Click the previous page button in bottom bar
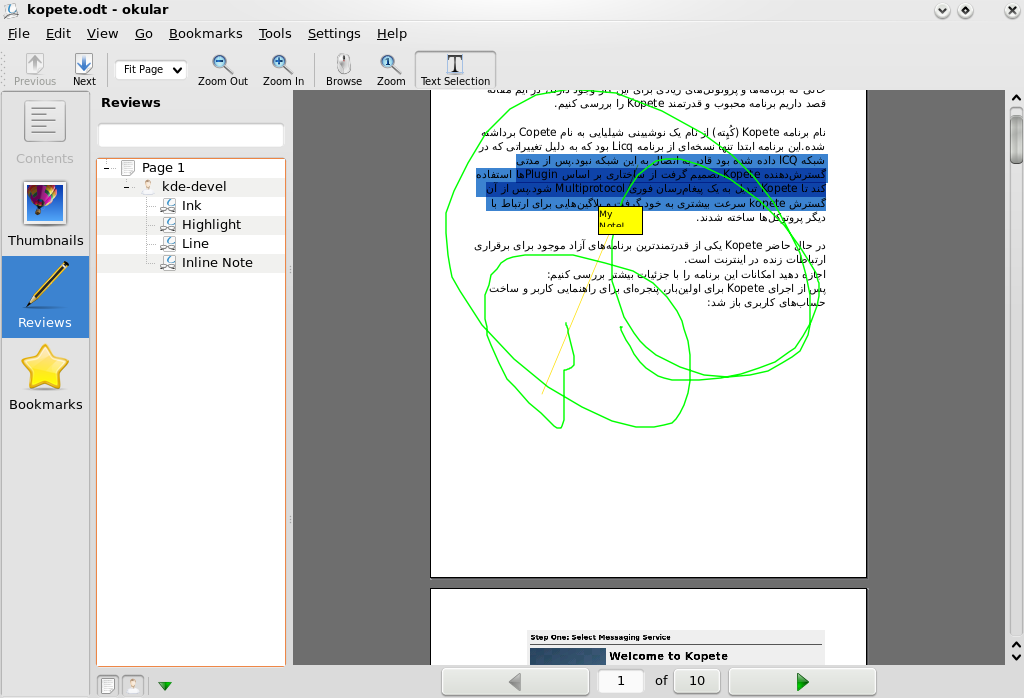Viewport: 1024px width, 698px height. pos(515,682)
